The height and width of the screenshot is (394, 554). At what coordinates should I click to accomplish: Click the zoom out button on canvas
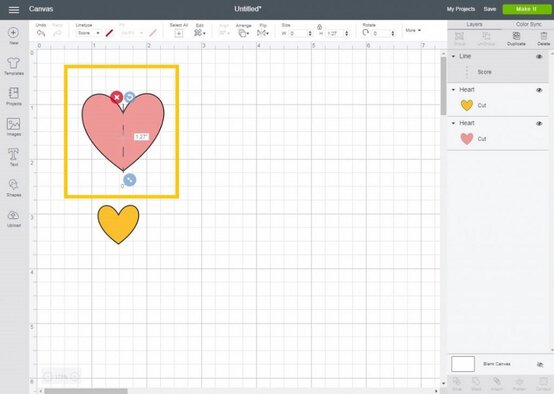point(48,377)
